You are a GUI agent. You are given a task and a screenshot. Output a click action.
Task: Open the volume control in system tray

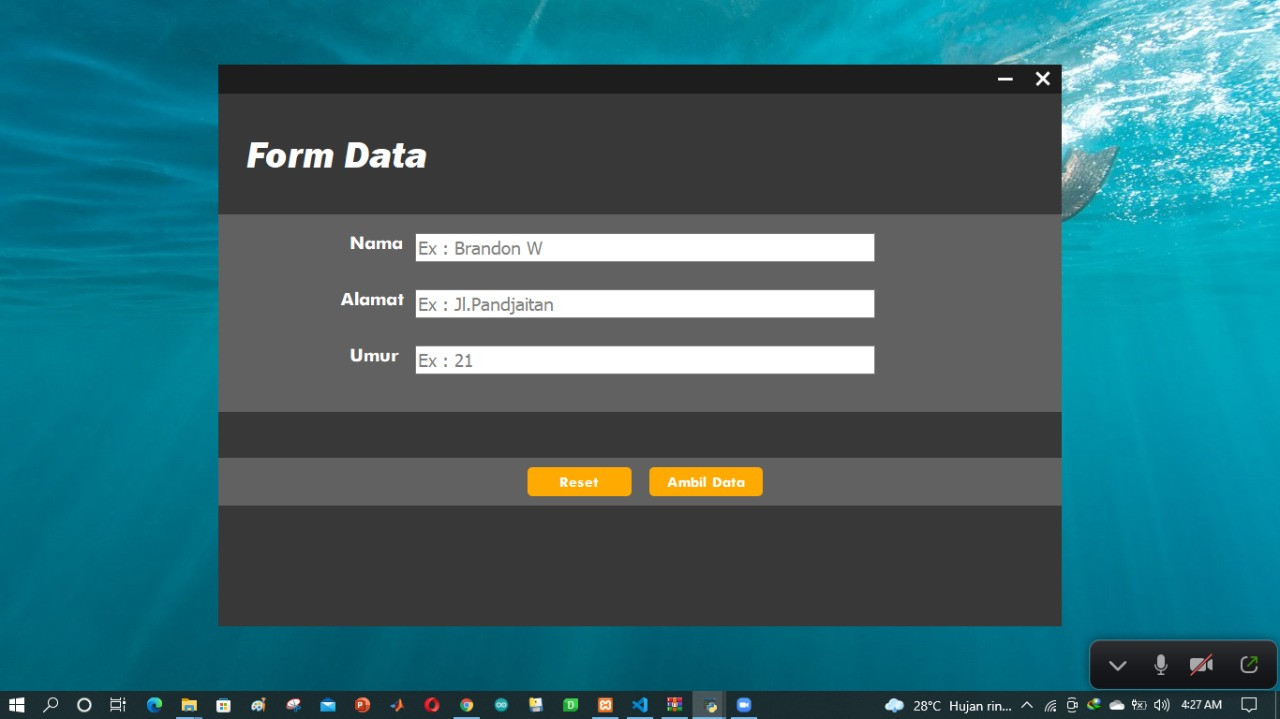pyautogui.click(x=1161, y=705)
